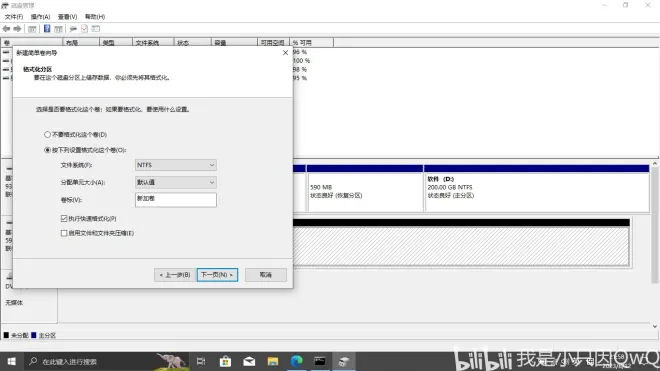Image resolution: width=660 pixels, height=371 pixels.
Task: Click the 上一步(B) Back button
Action: point(175,275)
